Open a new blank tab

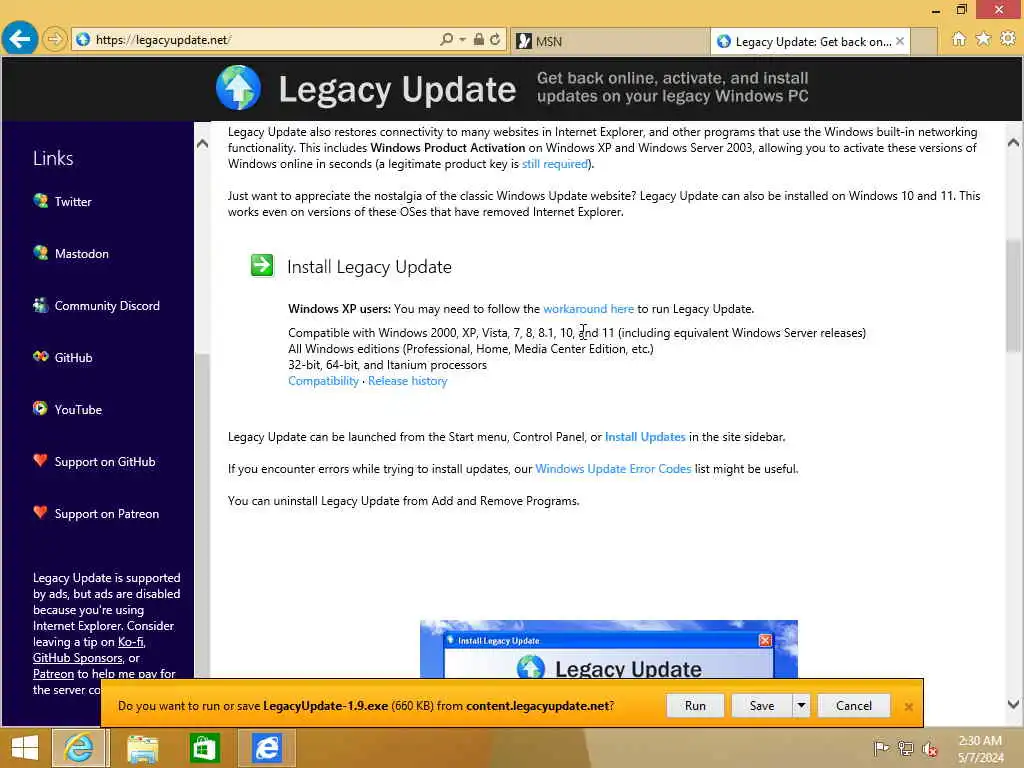[x=923, y=41]
